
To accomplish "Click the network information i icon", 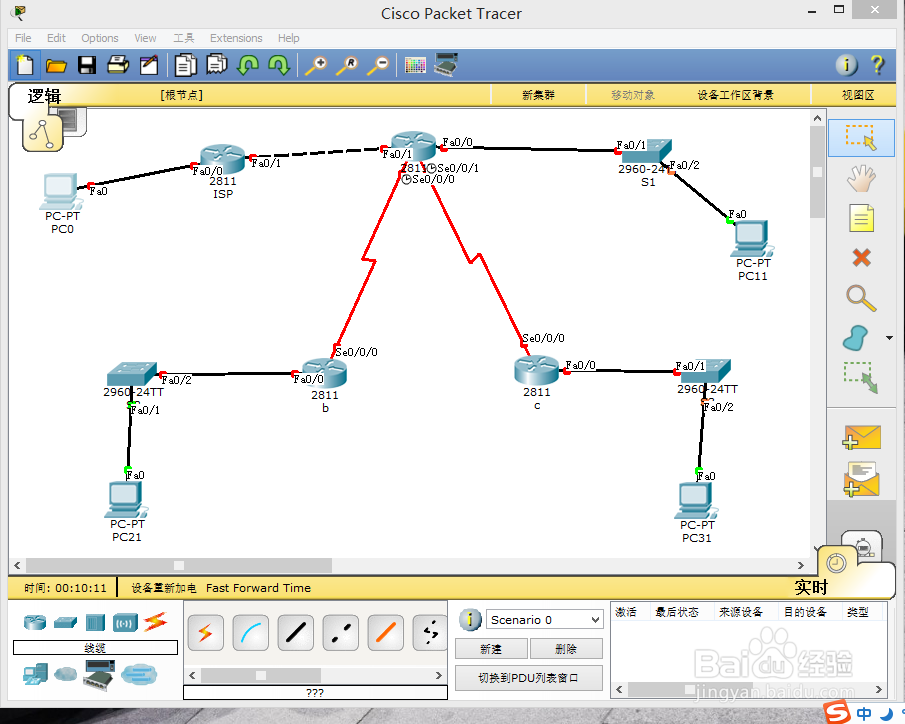I will point(847,65).
